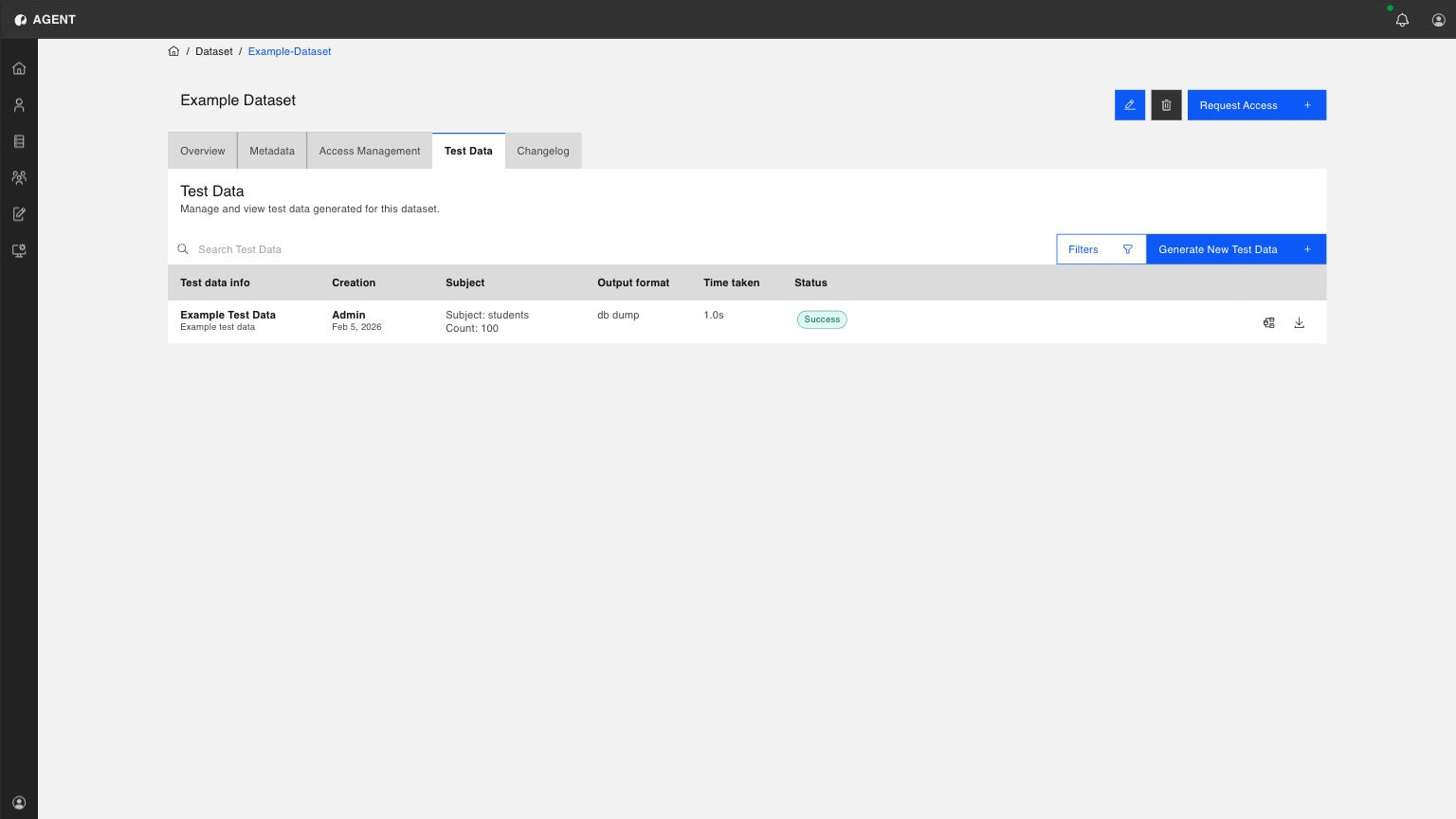Open the Home icon in the sidebar
This screenshot has height=819, width=1456.
[19, 68]
